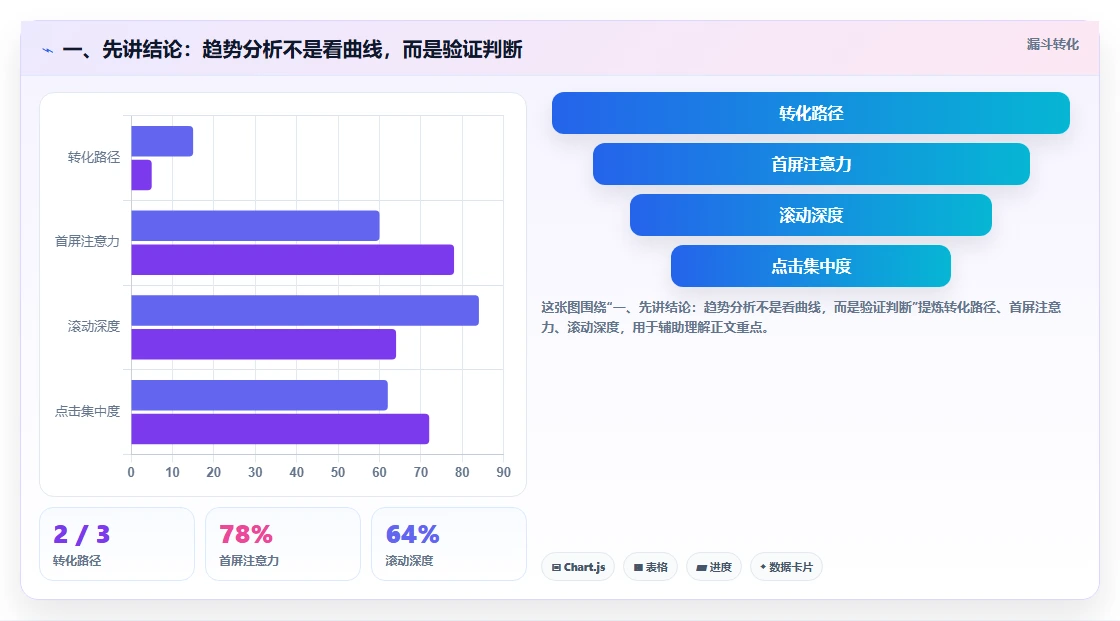Click the small lightning icon before the title
Image resolution: width=1120 pixels, height=621 pixels.
(48, 50)
